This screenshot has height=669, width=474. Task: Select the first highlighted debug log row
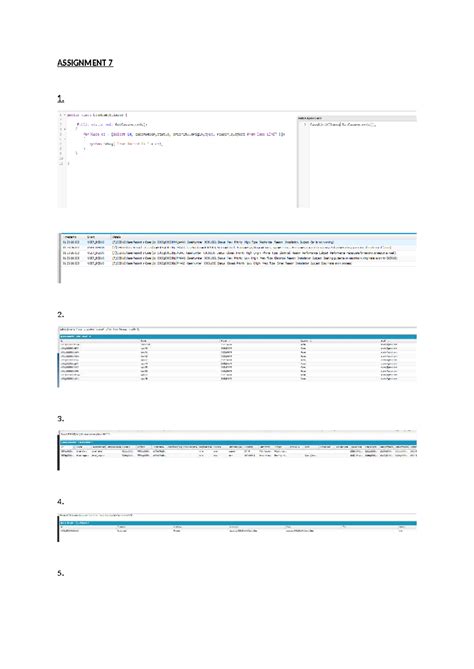(238, 242)
